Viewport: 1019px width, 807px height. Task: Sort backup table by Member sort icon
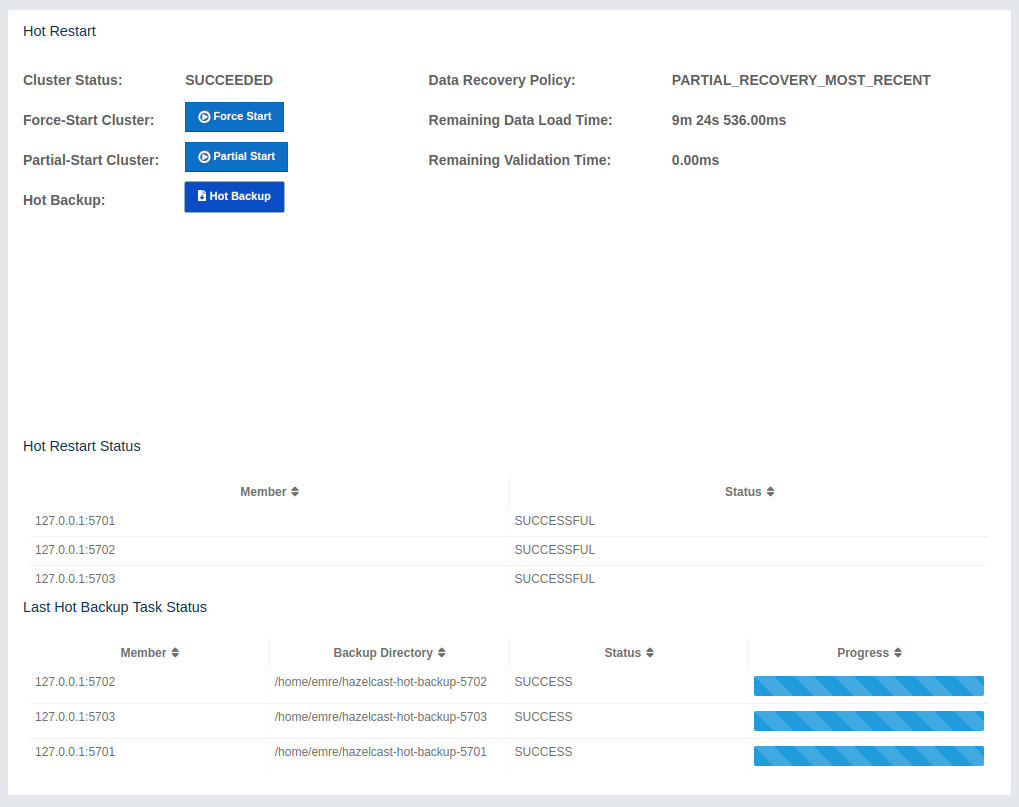tap(175, 653)
